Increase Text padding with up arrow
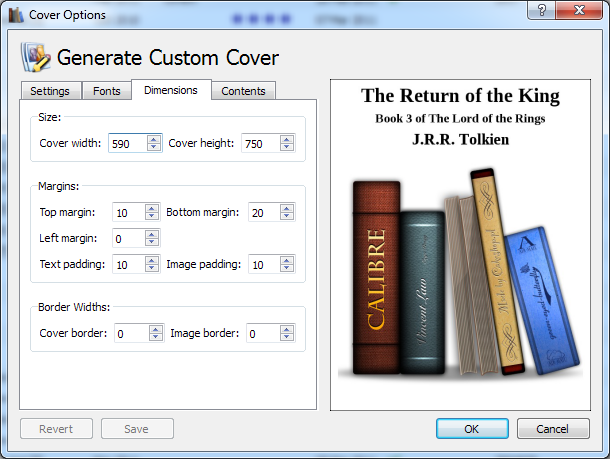The image size is (610, 459). [152, 260]
